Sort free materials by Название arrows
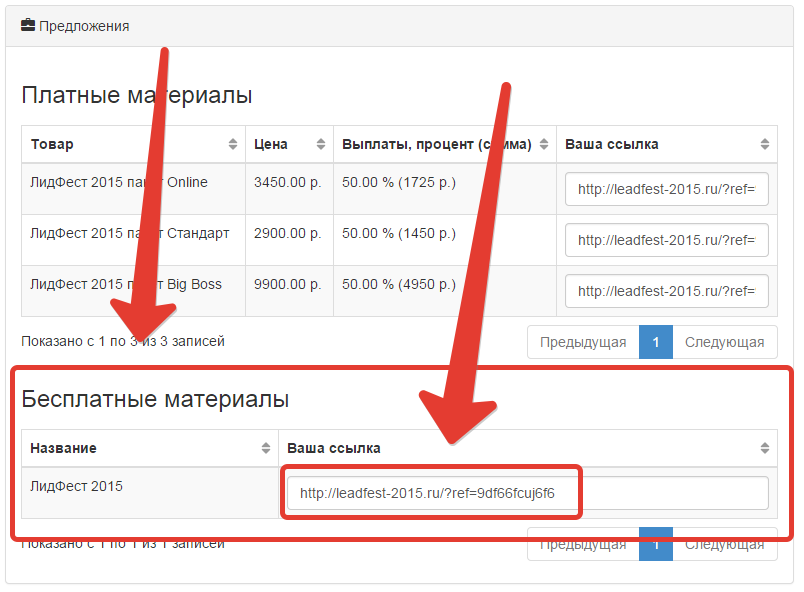Image resolution: width=804 pixels, height=592 pixels. [266, 448]
